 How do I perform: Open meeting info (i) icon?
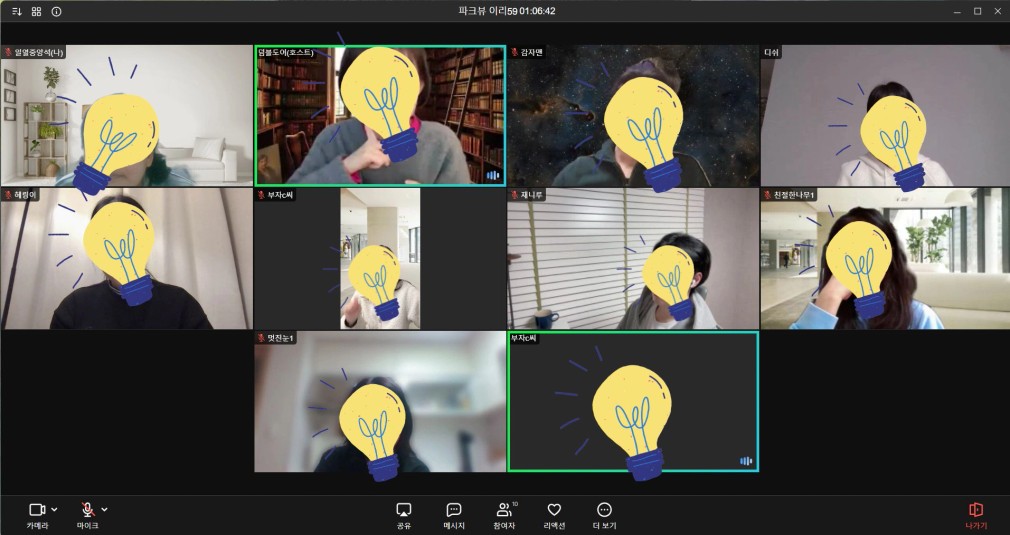(x=57, y=12)
